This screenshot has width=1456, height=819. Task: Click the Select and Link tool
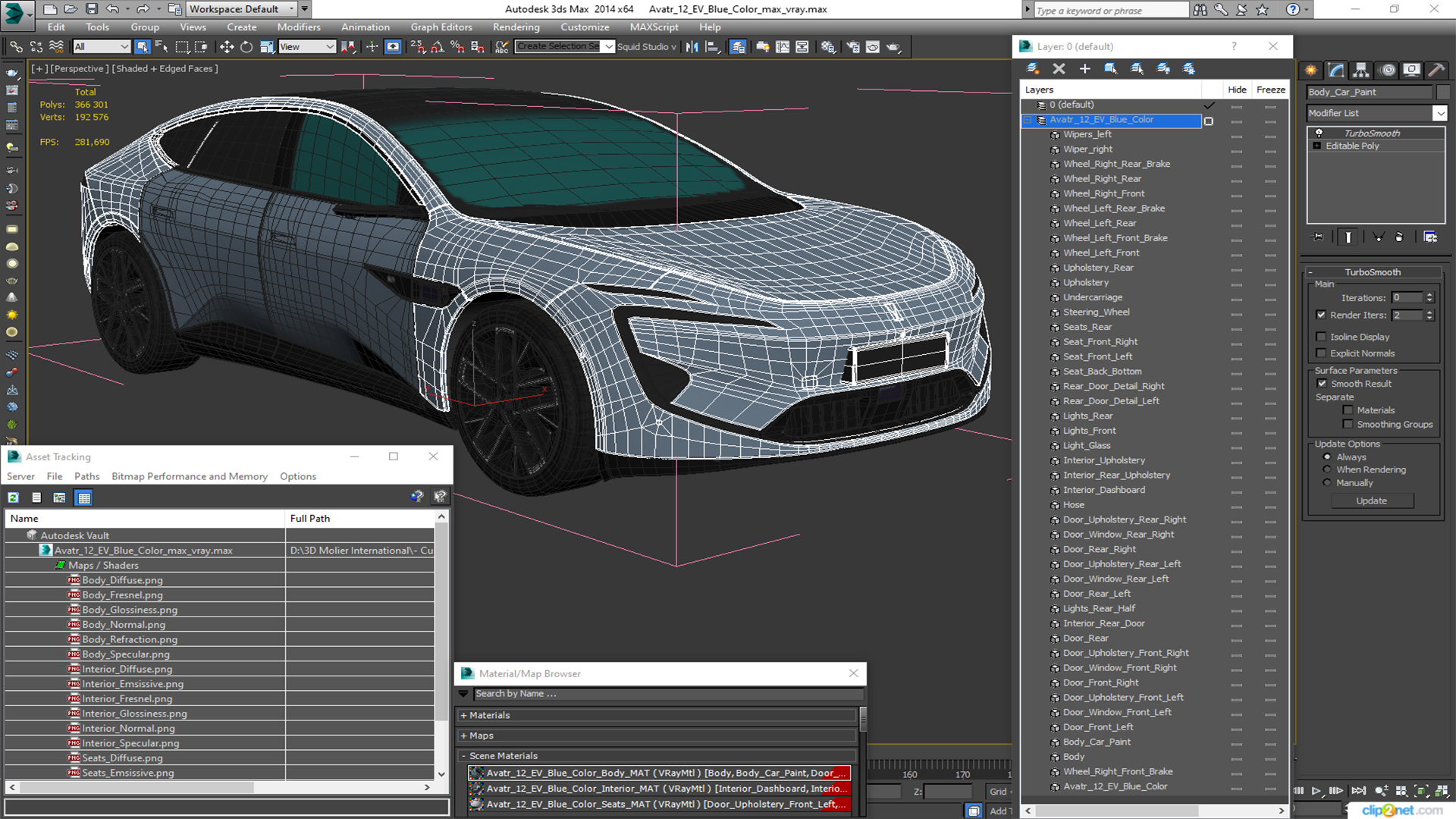pyautogui.click(x=16, y=47)
